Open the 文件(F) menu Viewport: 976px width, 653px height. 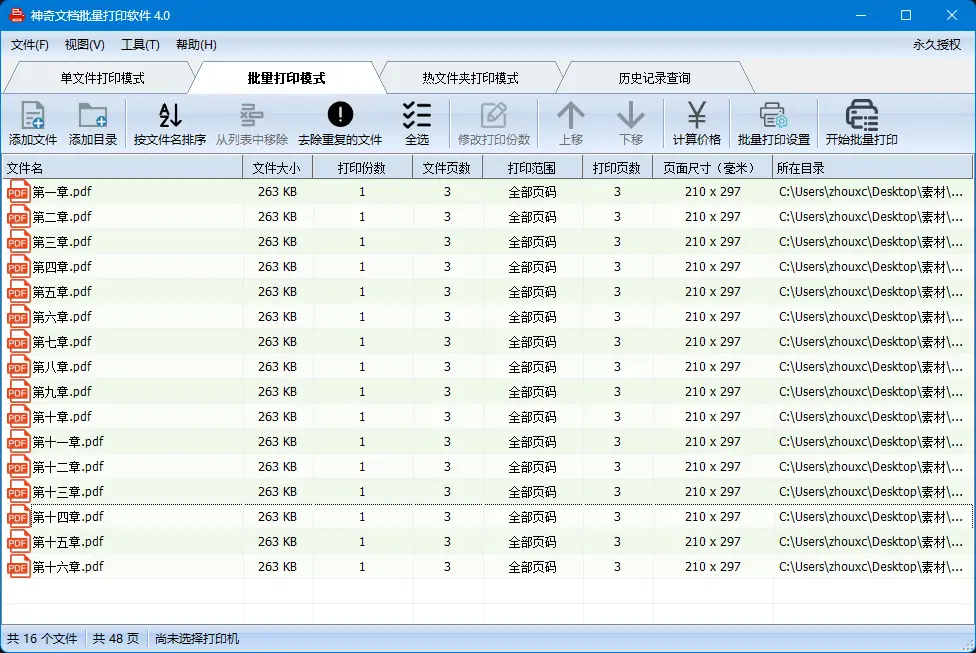[30, 45]
